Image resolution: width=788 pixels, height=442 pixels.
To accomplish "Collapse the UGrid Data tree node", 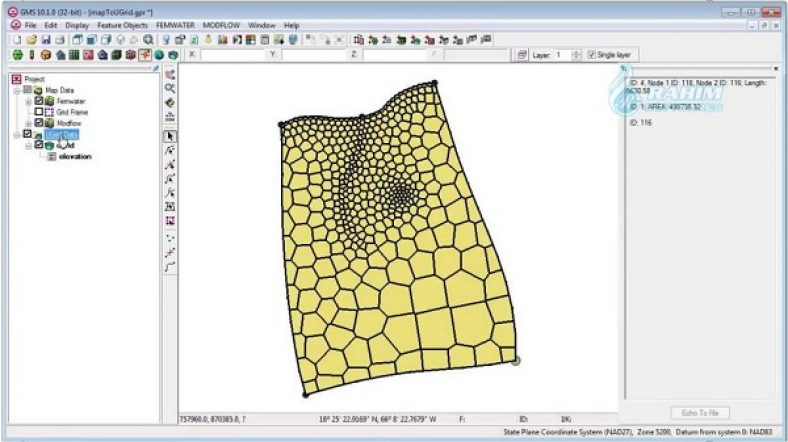I will click(17, 135).
